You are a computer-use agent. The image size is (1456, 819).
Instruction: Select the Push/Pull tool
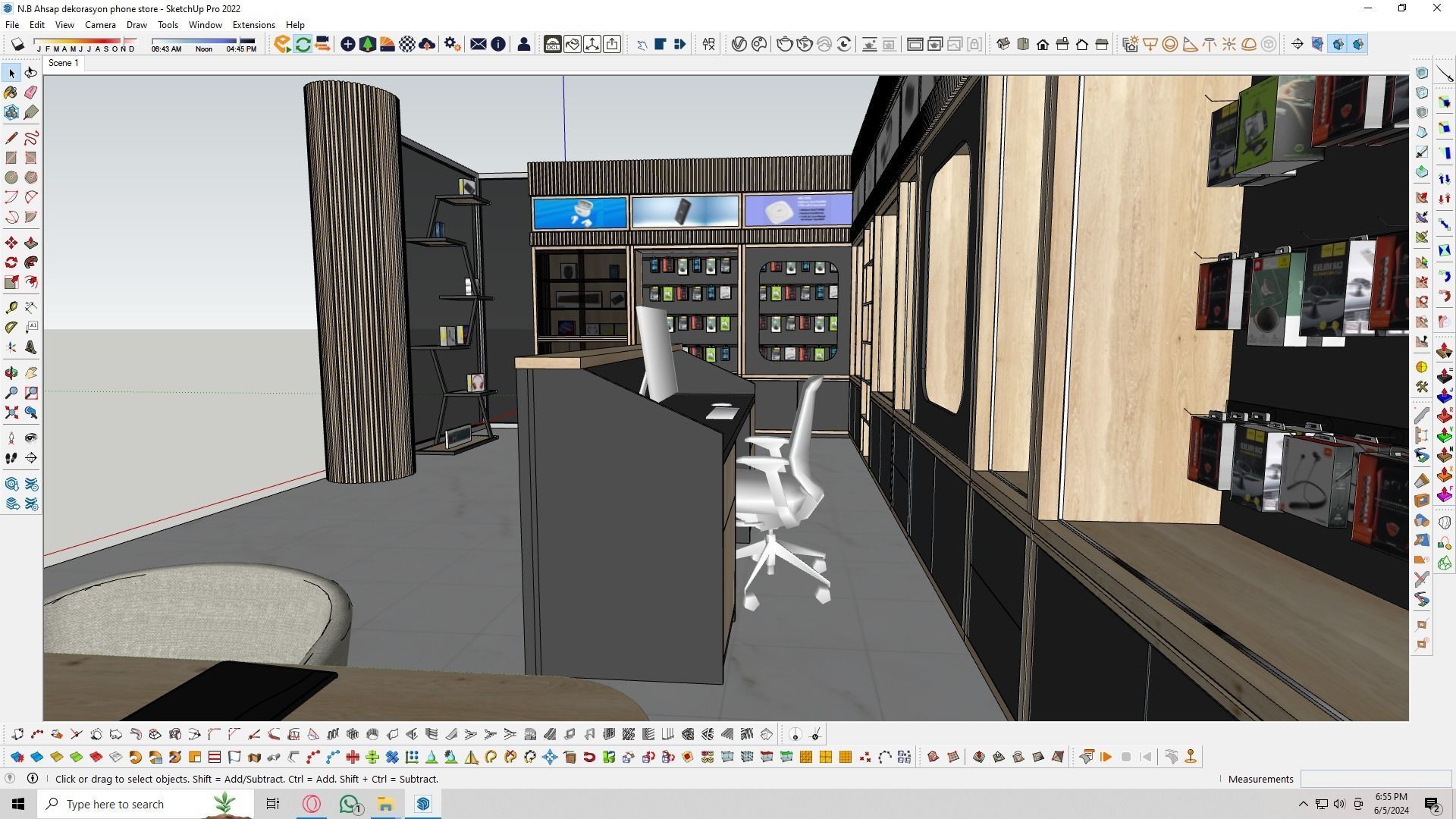click(x=31, y=243)
